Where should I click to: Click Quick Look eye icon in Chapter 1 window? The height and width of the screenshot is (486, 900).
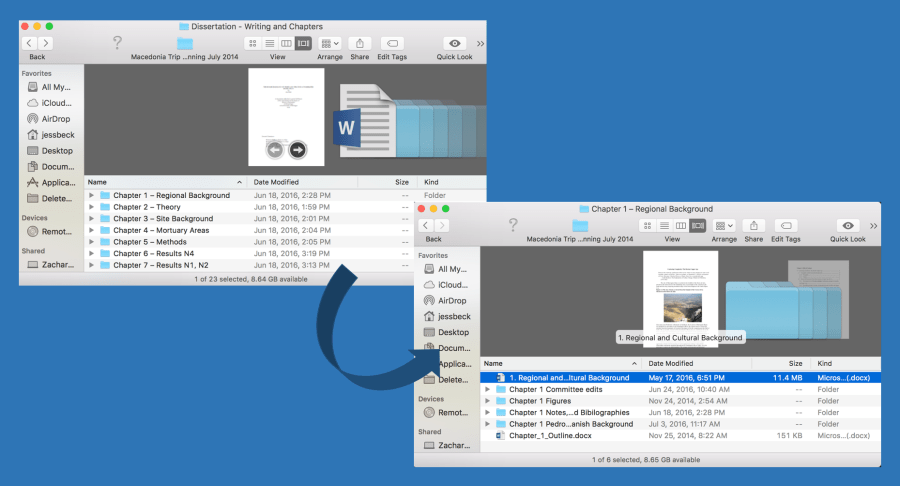848,226
